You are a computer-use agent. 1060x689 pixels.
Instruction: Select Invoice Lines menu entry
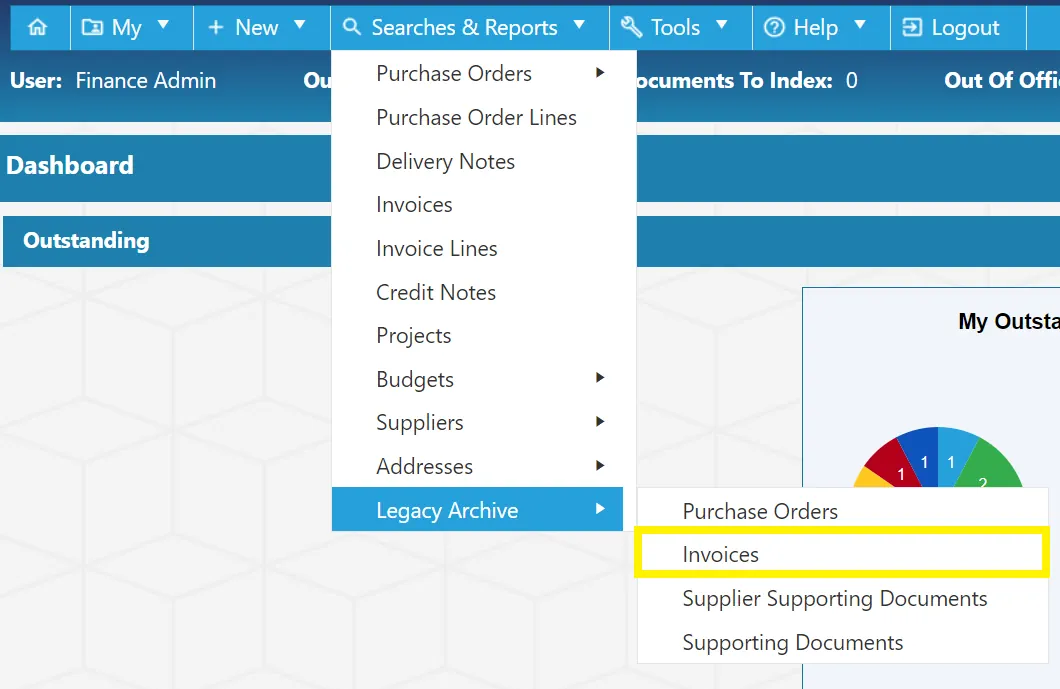[477, 249]
